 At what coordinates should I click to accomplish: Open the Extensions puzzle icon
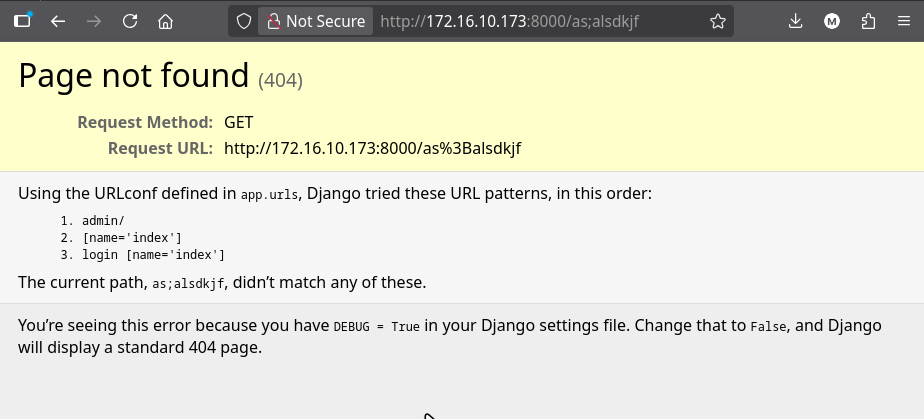(x=867, y=21)
